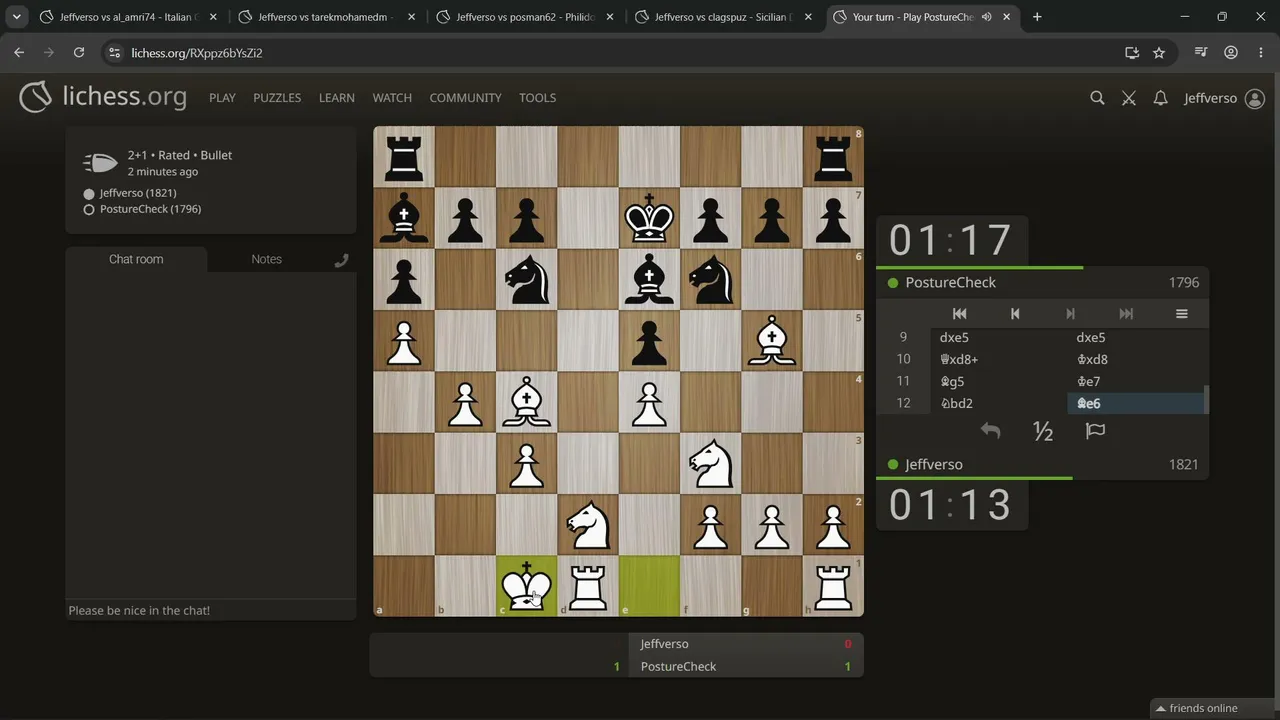This screenshot has height=720, width=1280.
Task: Expand the friends online panel
Action: pyautogui.click(x=1203, y=708)
